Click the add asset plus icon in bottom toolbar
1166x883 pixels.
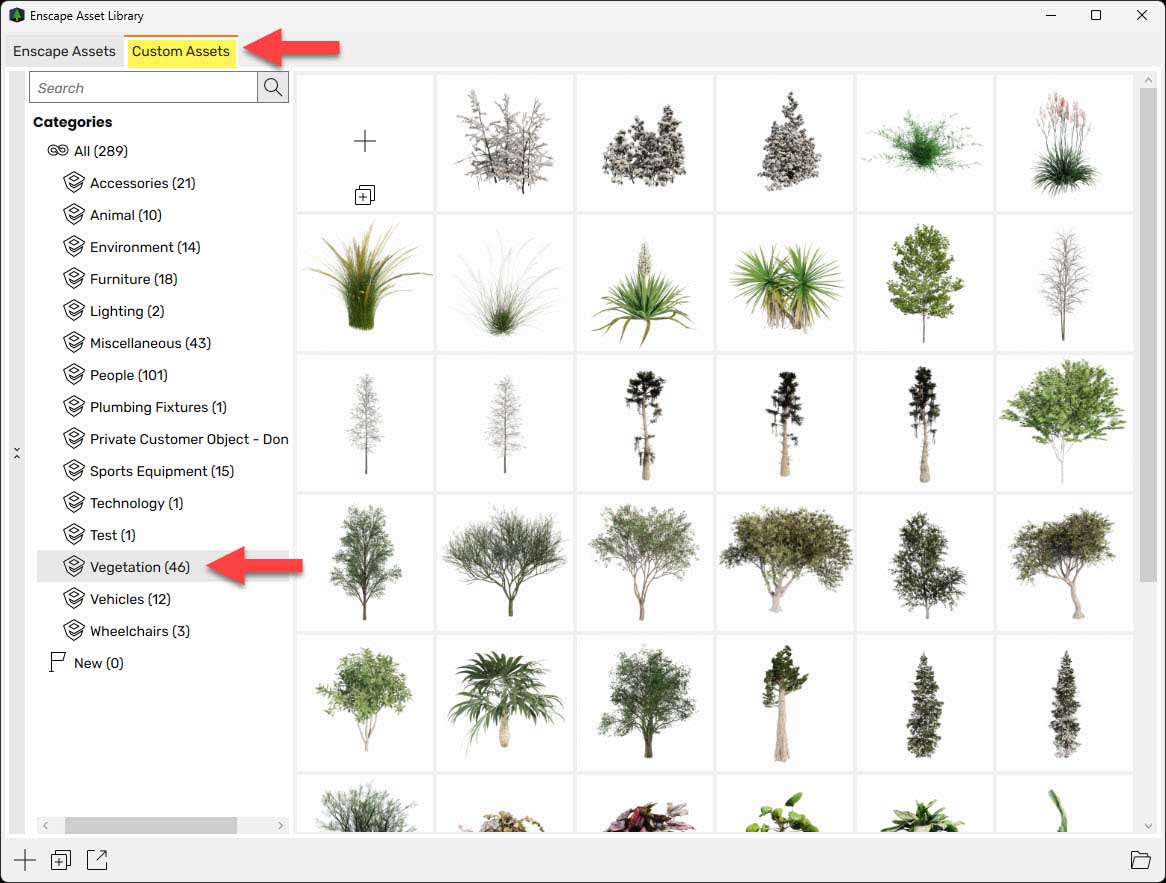(x=22, y=859)
